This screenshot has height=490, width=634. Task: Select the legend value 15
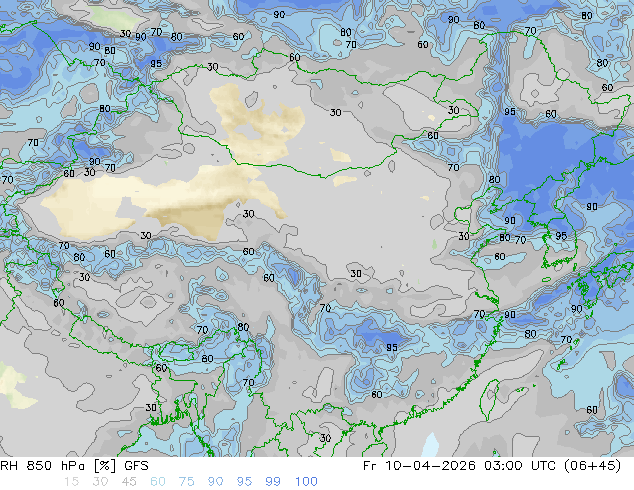[x=72, y=482]
